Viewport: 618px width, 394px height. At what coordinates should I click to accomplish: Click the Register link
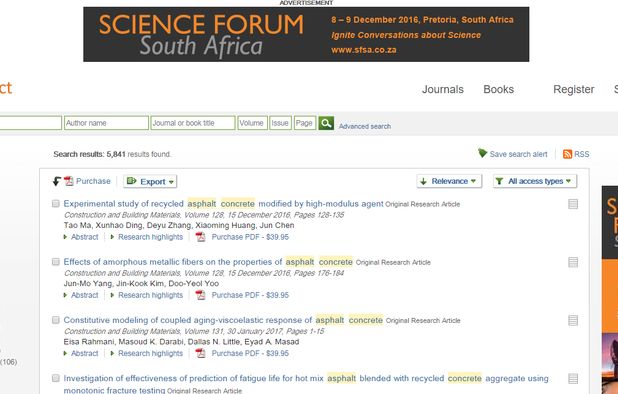573,89
